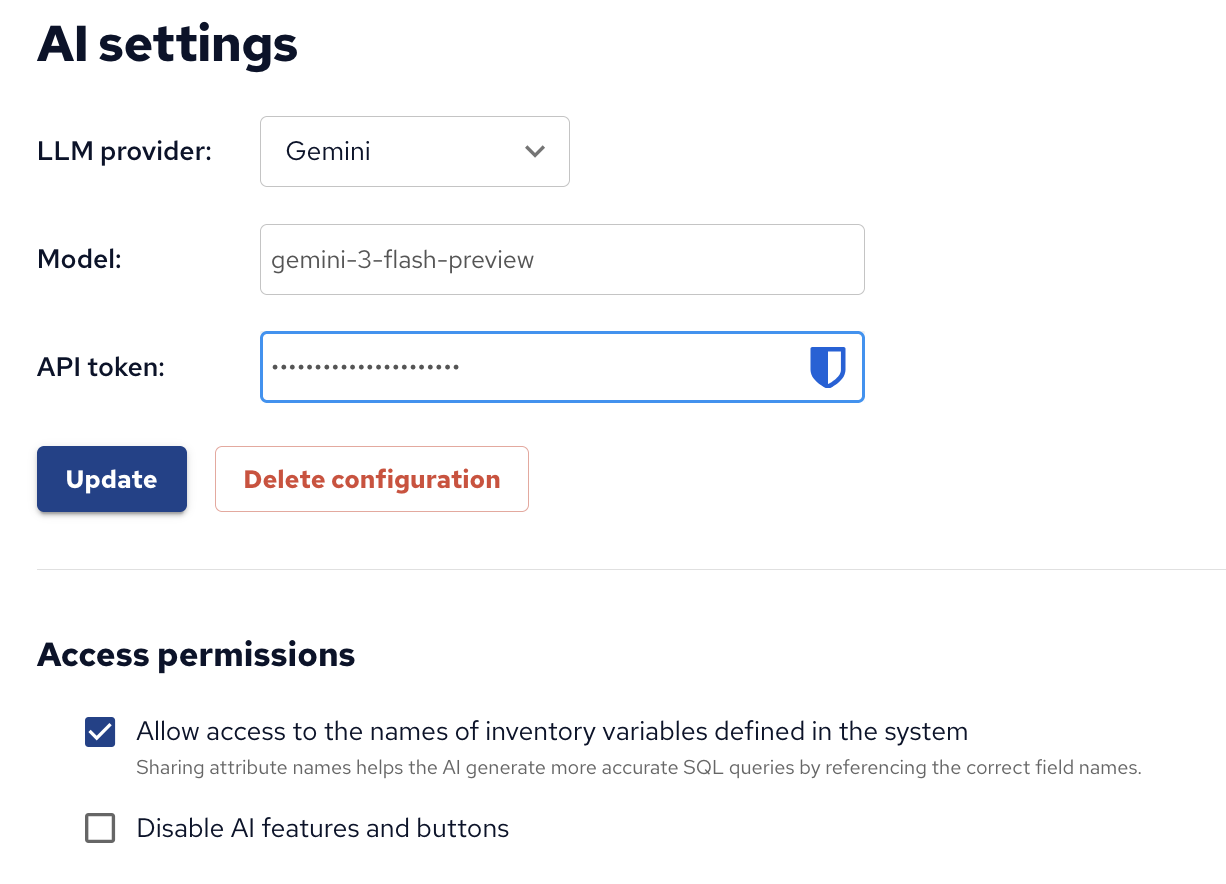Expand the LLM provider dropdown chevron arrow
Viewport: 1226px width, 884px height.
pos(535,151)
